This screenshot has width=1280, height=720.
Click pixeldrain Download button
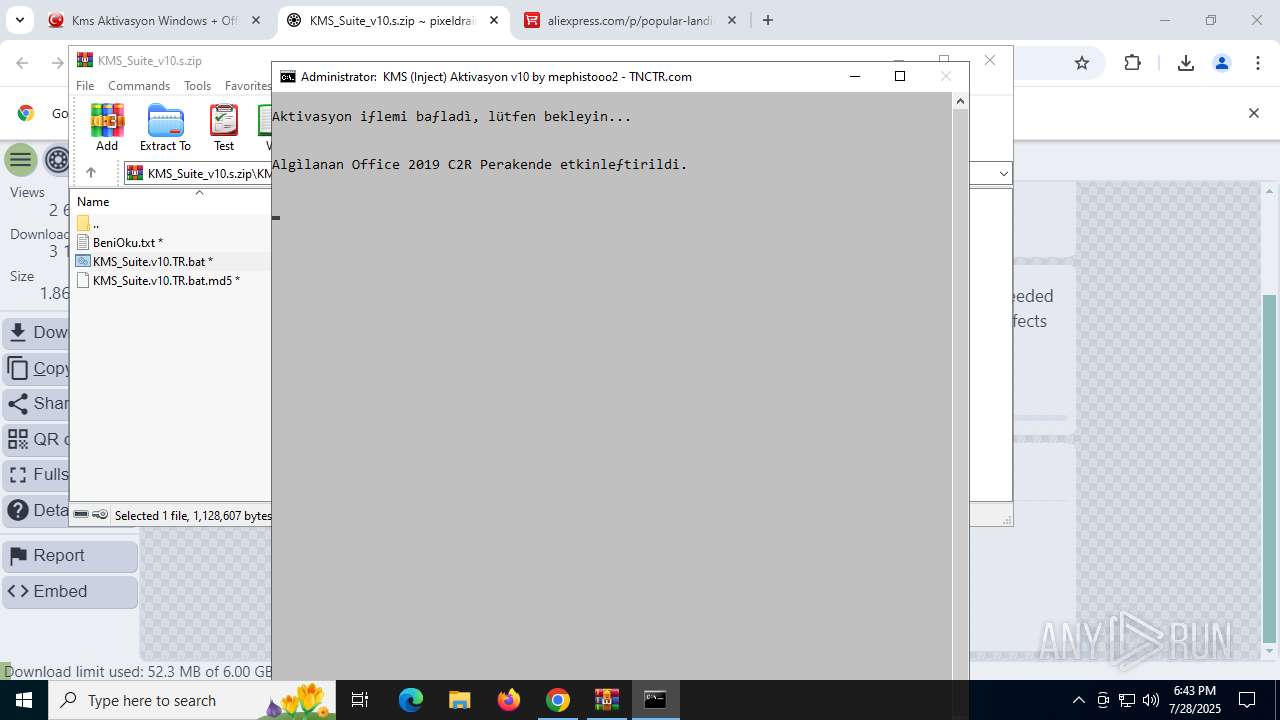tap(37, 332)
